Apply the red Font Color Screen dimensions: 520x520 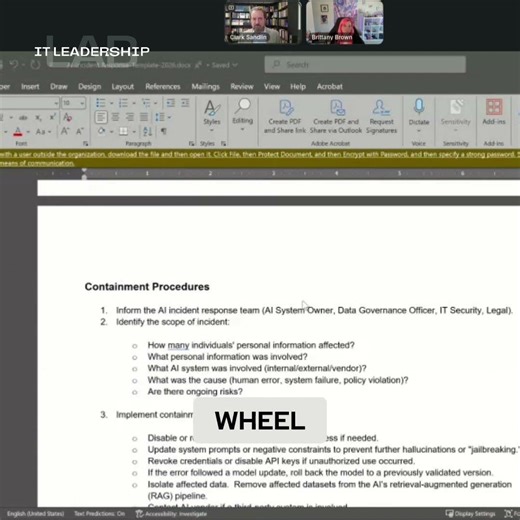(x=18, y=132)
